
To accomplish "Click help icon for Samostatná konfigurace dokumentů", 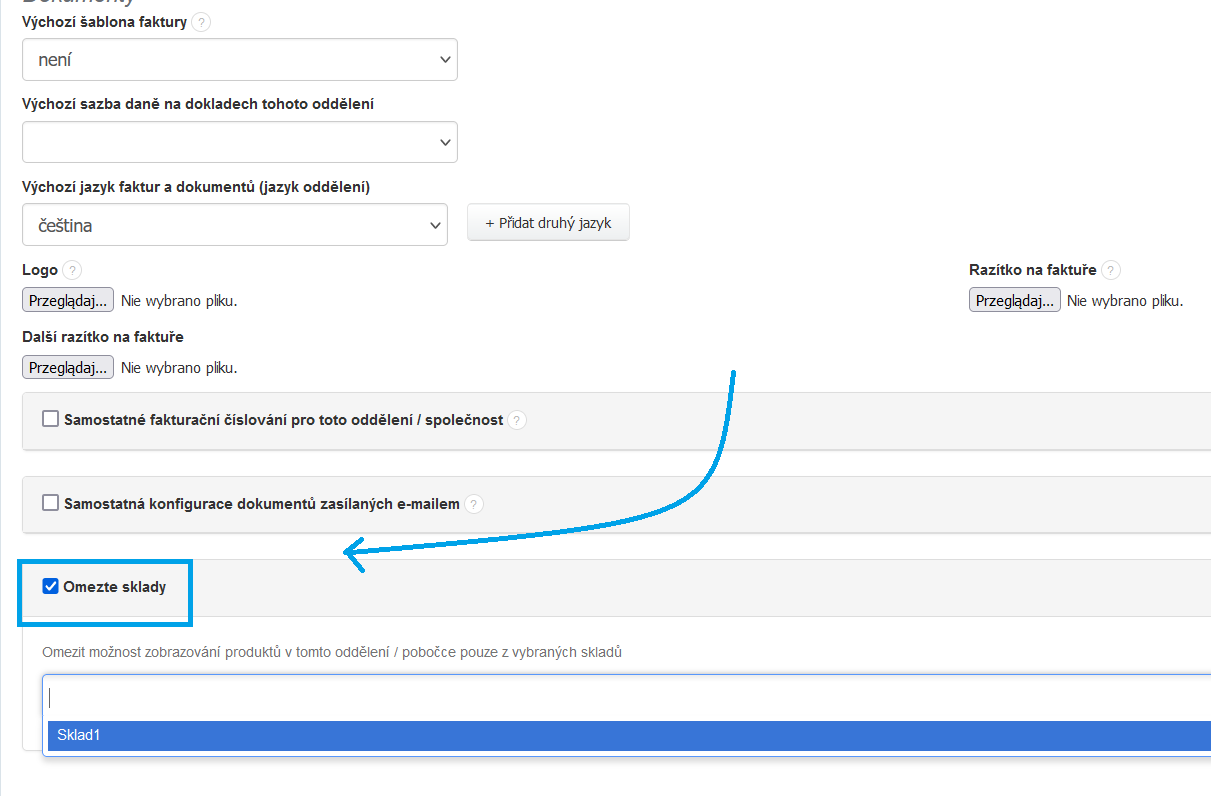I will click(474, 504).
